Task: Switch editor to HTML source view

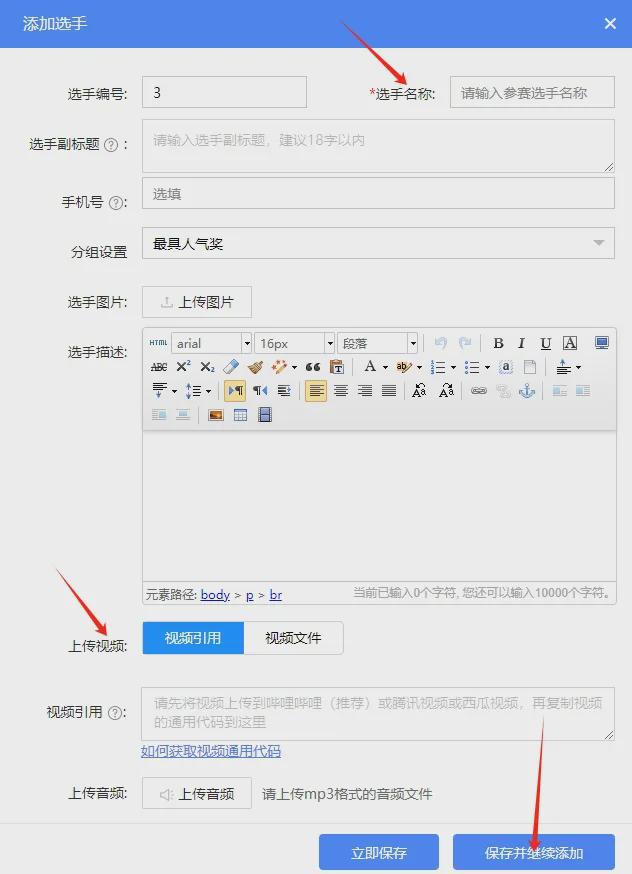Action: (158, 343)
